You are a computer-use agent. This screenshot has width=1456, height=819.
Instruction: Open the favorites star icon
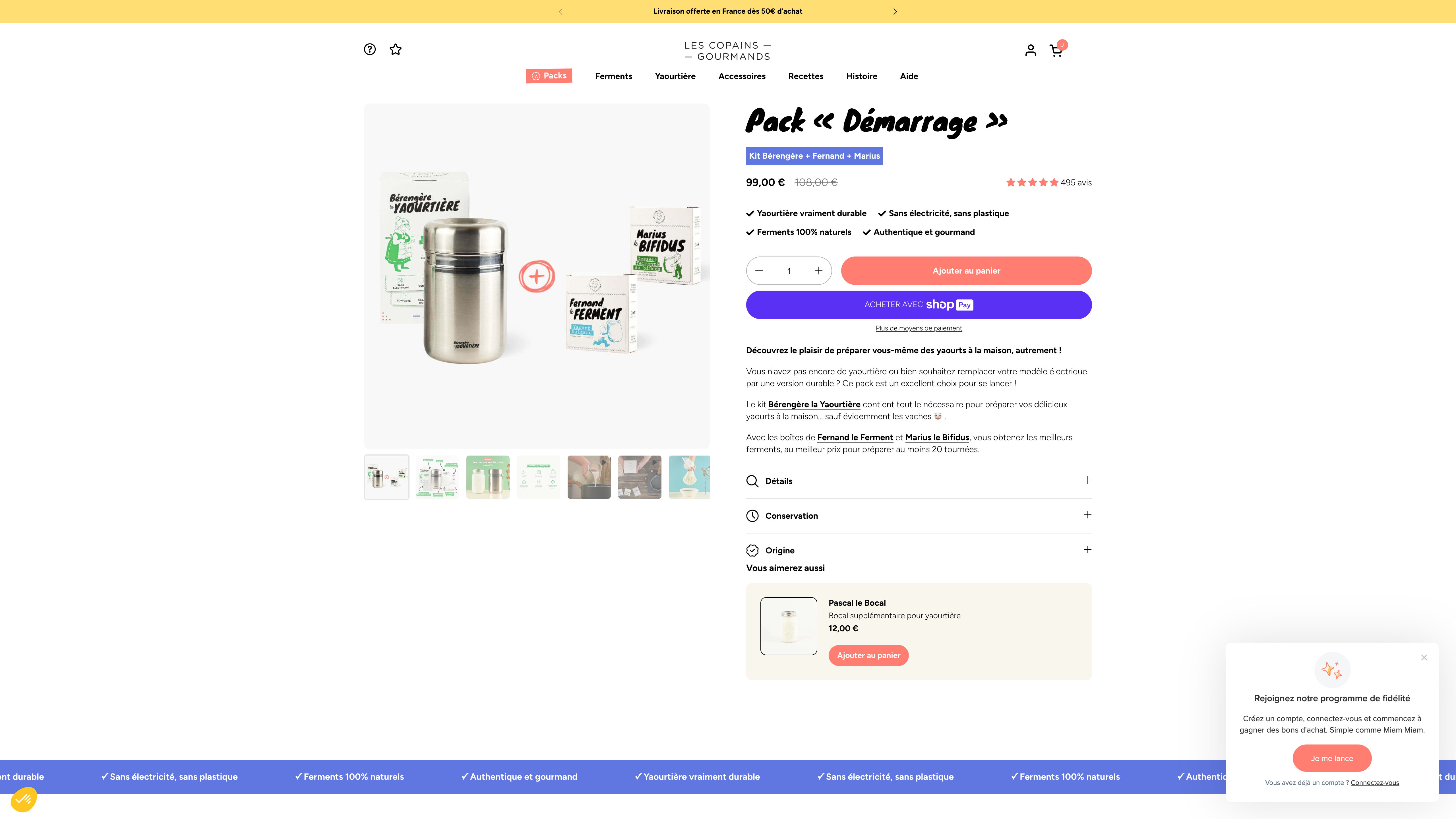[x=396, y=49]
